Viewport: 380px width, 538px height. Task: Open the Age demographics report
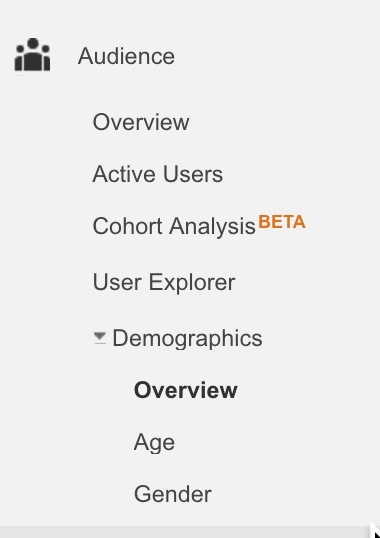coord(154,443)
